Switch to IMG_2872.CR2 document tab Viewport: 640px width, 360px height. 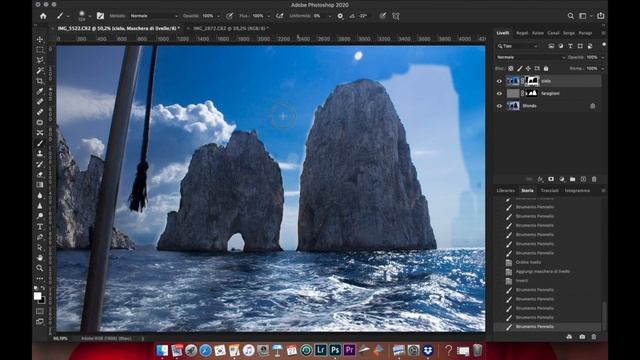click(231, 28)
